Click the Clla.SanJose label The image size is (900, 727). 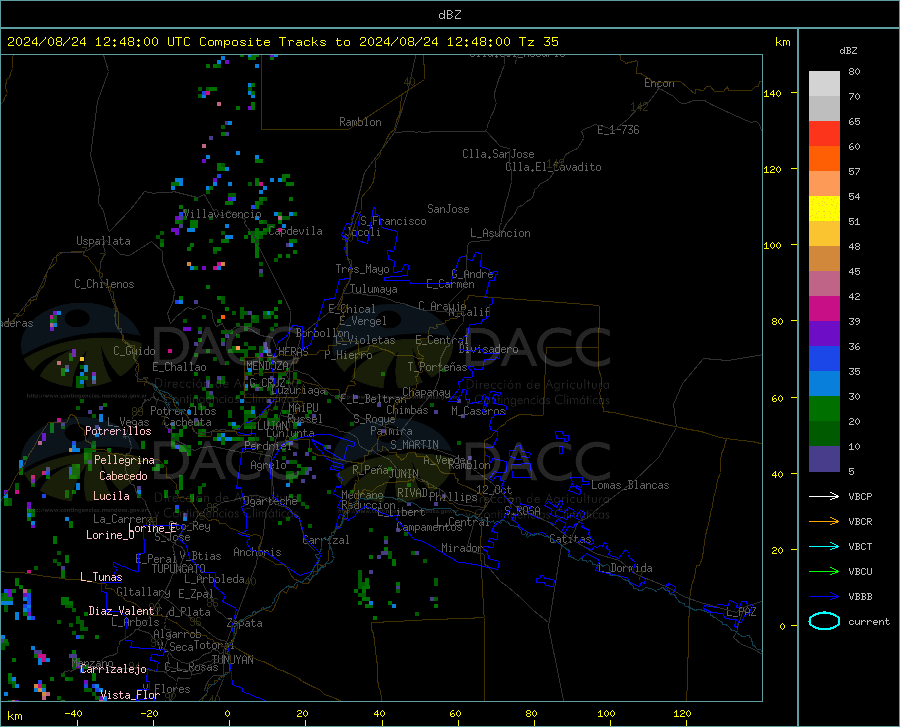(498, 154)
